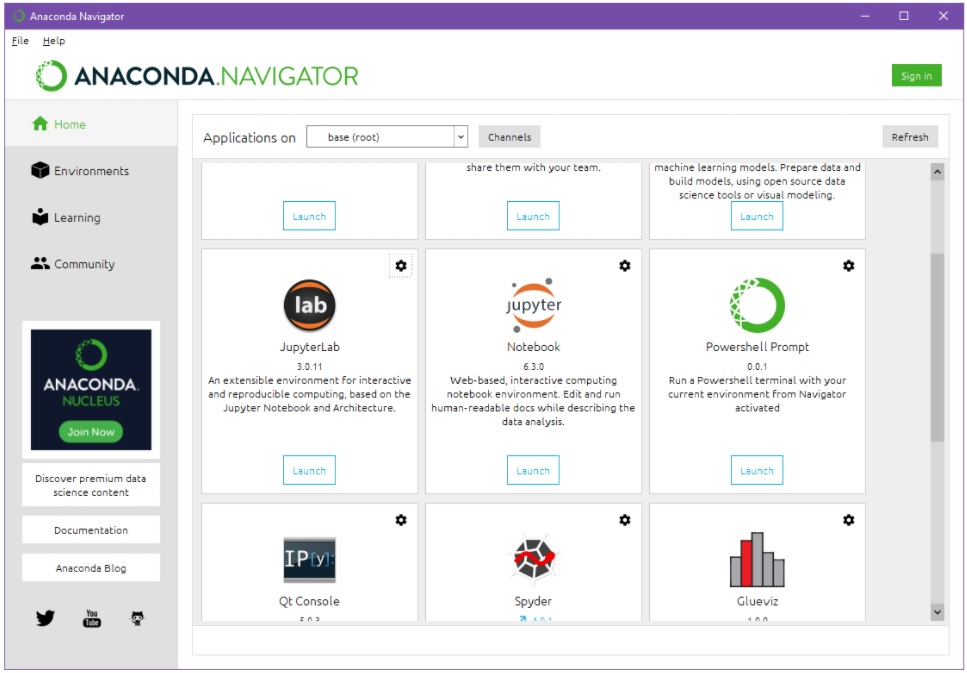Click the scrollbar down arrow

coord(937,611)
